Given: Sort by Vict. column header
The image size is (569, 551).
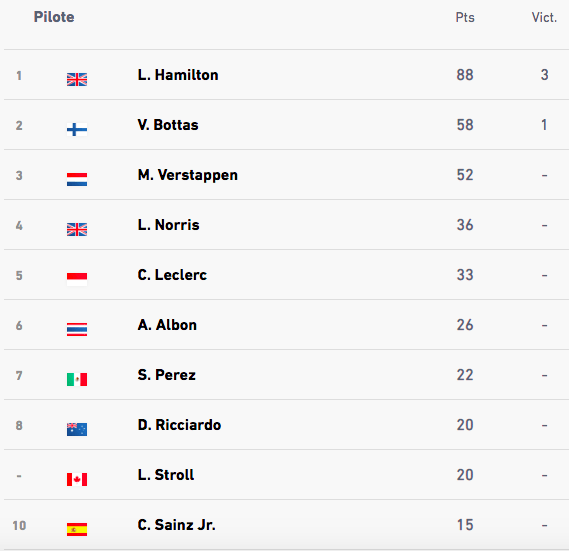Looking at the screenshot, I should pos(544,17).
